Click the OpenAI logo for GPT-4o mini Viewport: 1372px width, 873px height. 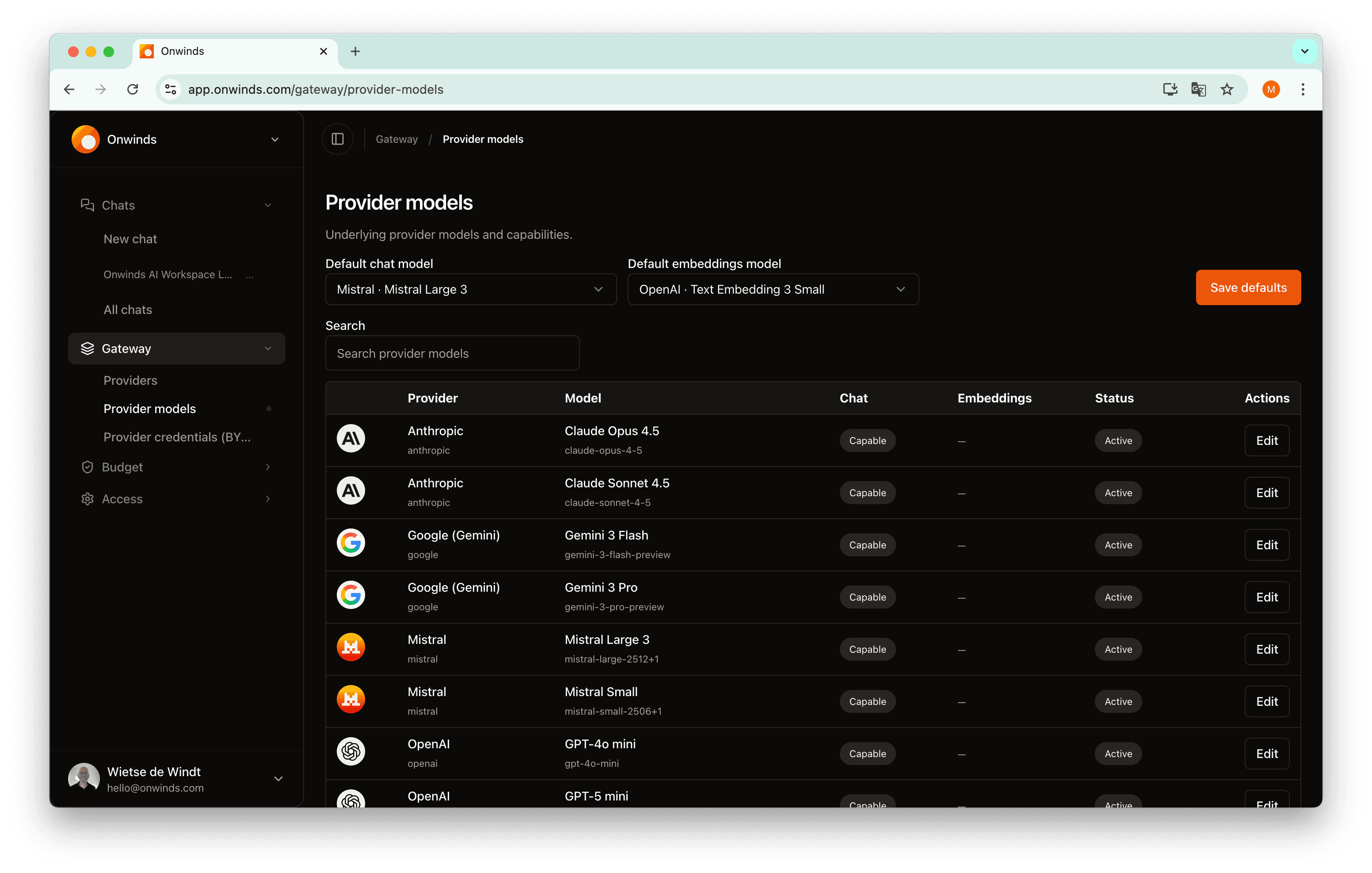[351, 751]
